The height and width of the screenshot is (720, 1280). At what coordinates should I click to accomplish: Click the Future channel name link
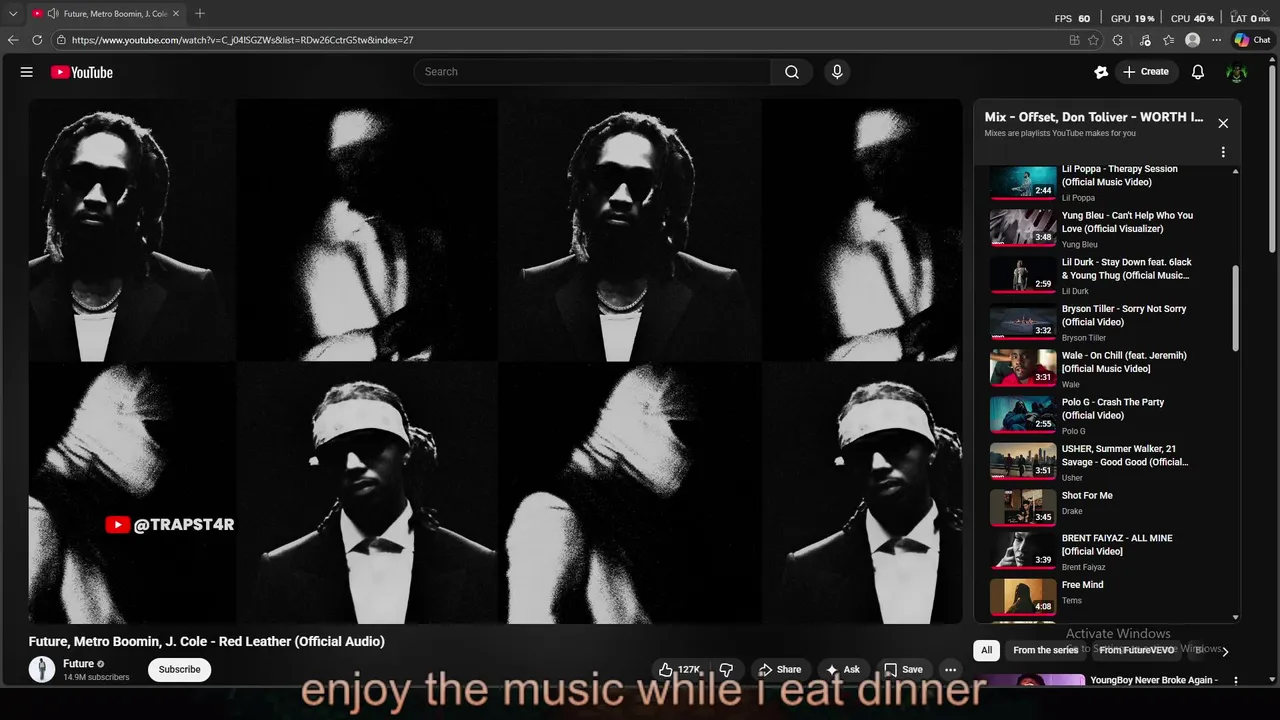tap(78, 663)
